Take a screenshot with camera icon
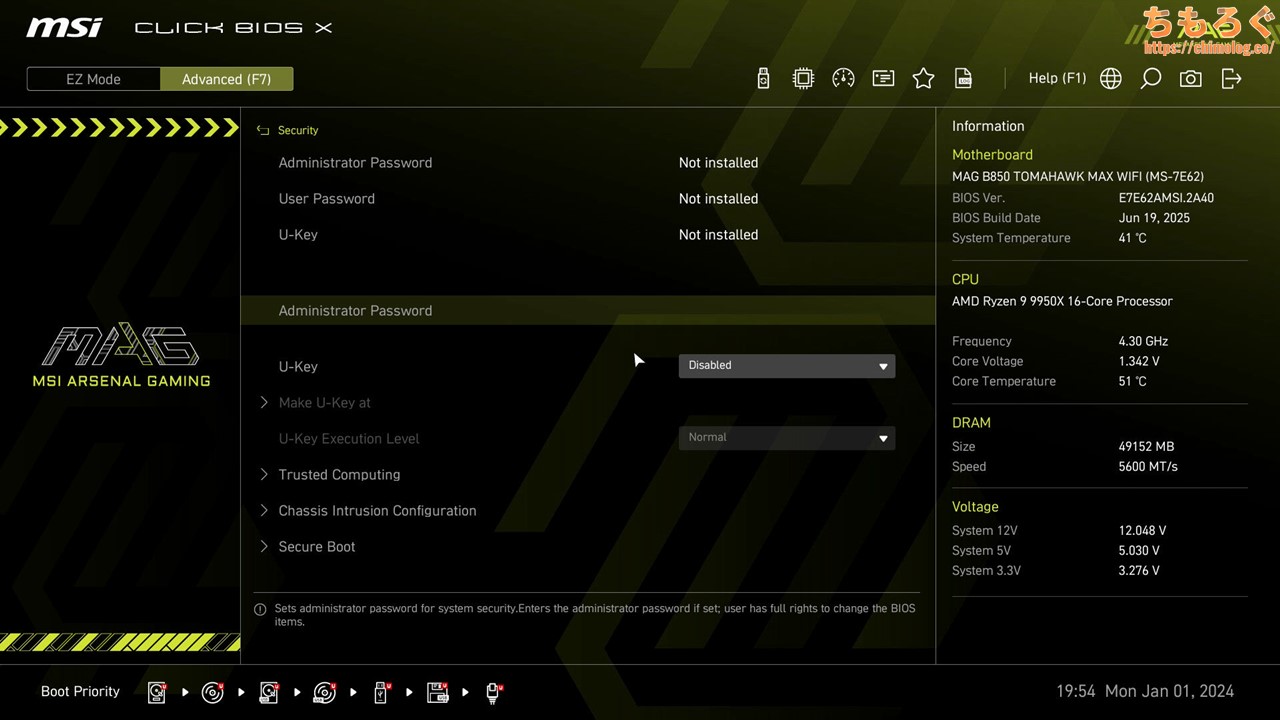Image resolution: width=1280 pixels, height=720 pixels. pyautogui.click(x=1190, y=79)
